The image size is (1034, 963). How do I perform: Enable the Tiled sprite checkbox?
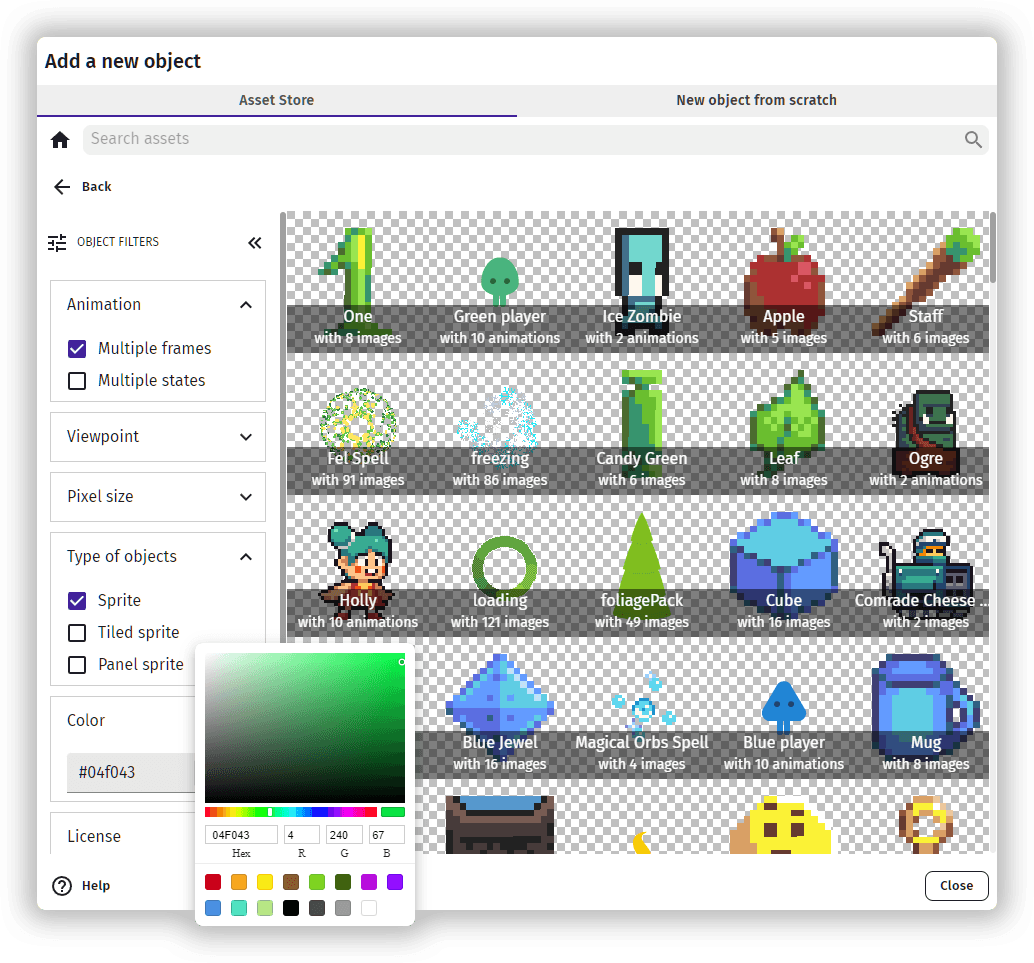[77, 632]
